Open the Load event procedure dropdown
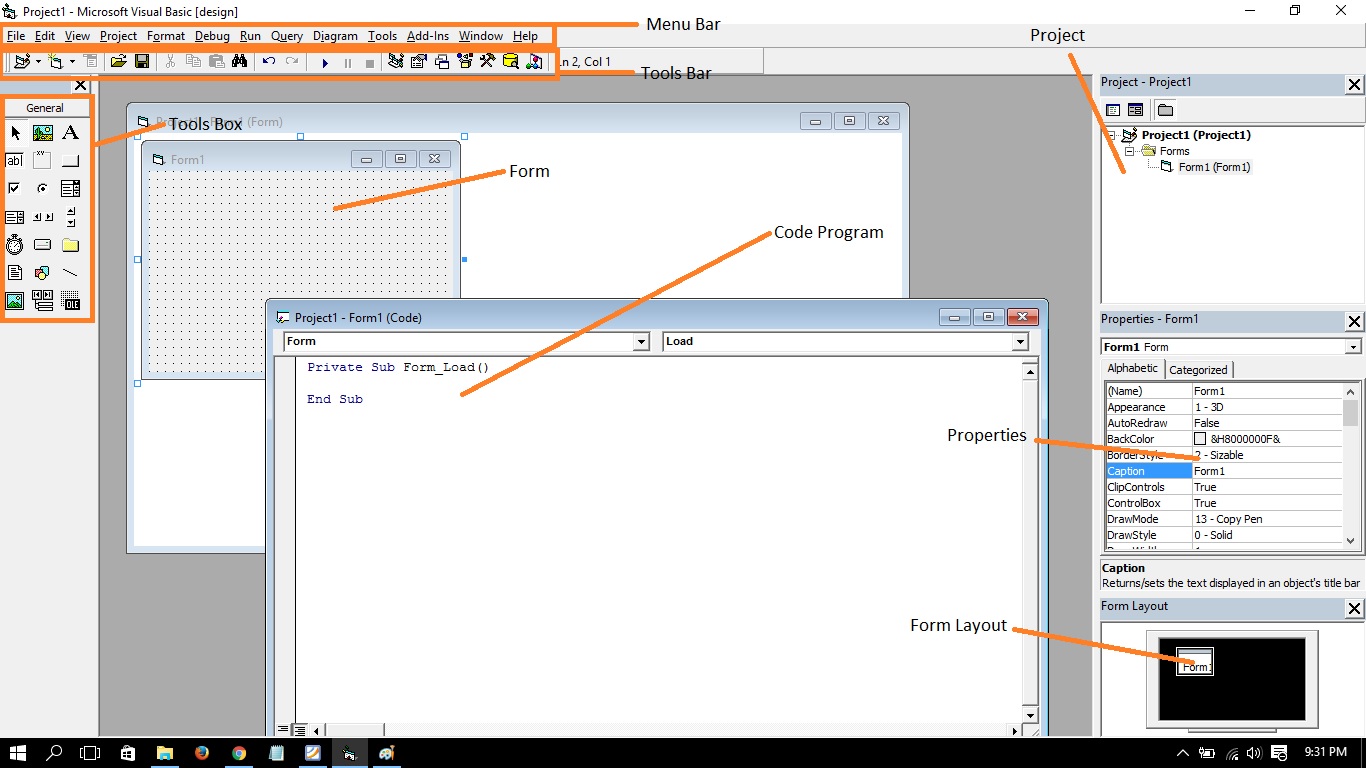 [1020, 341]
